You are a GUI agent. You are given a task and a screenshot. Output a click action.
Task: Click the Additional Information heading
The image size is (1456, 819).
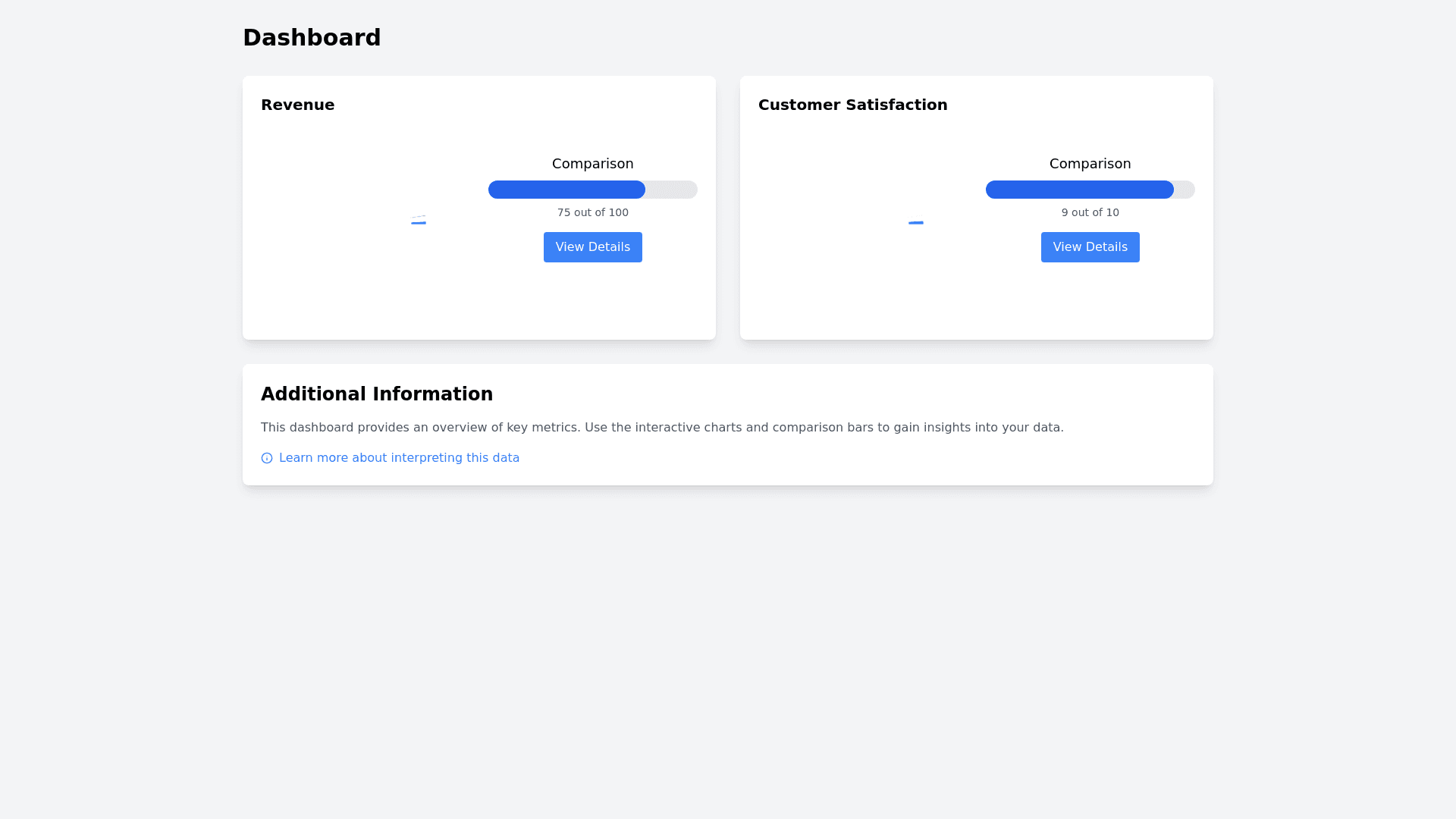click(377, 394)
